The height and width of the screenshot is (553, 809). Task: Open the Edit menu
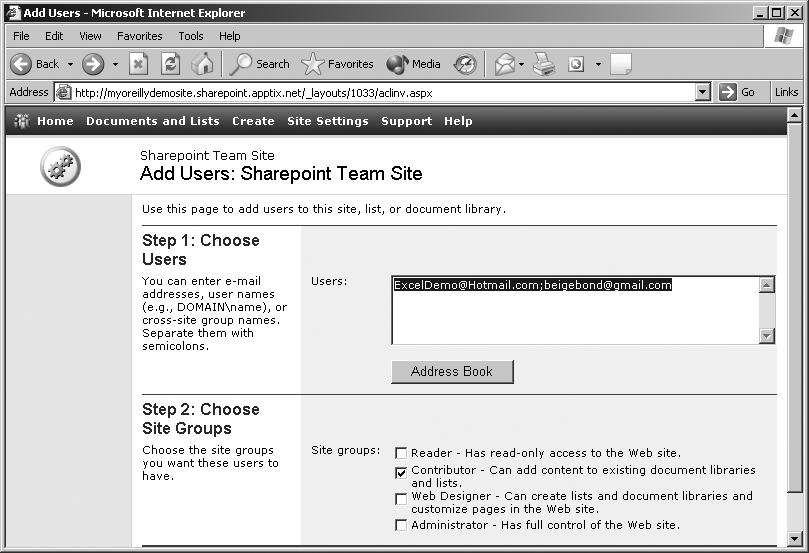tap(54, 36)
